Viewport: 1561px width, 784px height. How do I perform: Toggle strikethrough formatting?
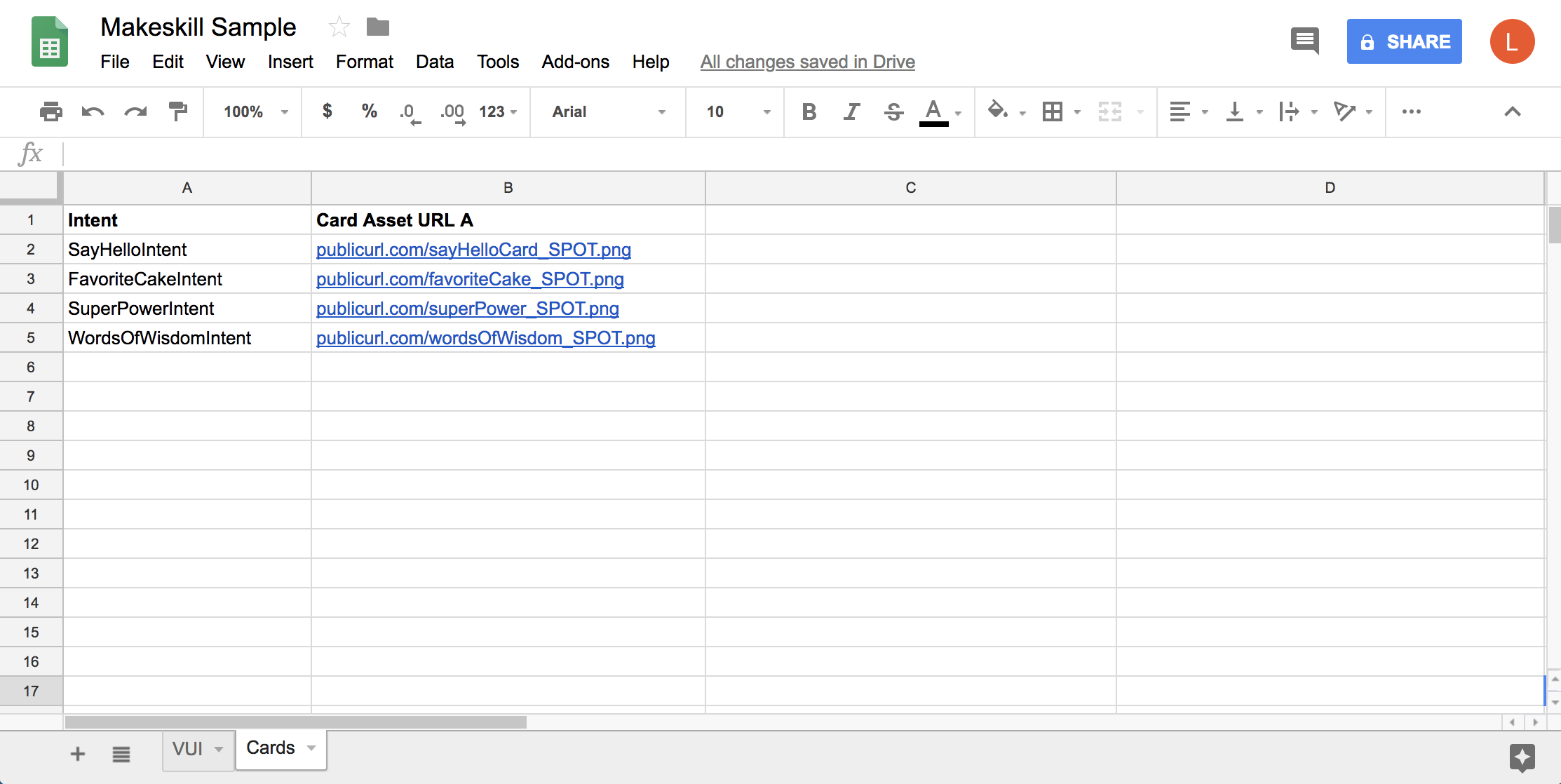point(893,111)
